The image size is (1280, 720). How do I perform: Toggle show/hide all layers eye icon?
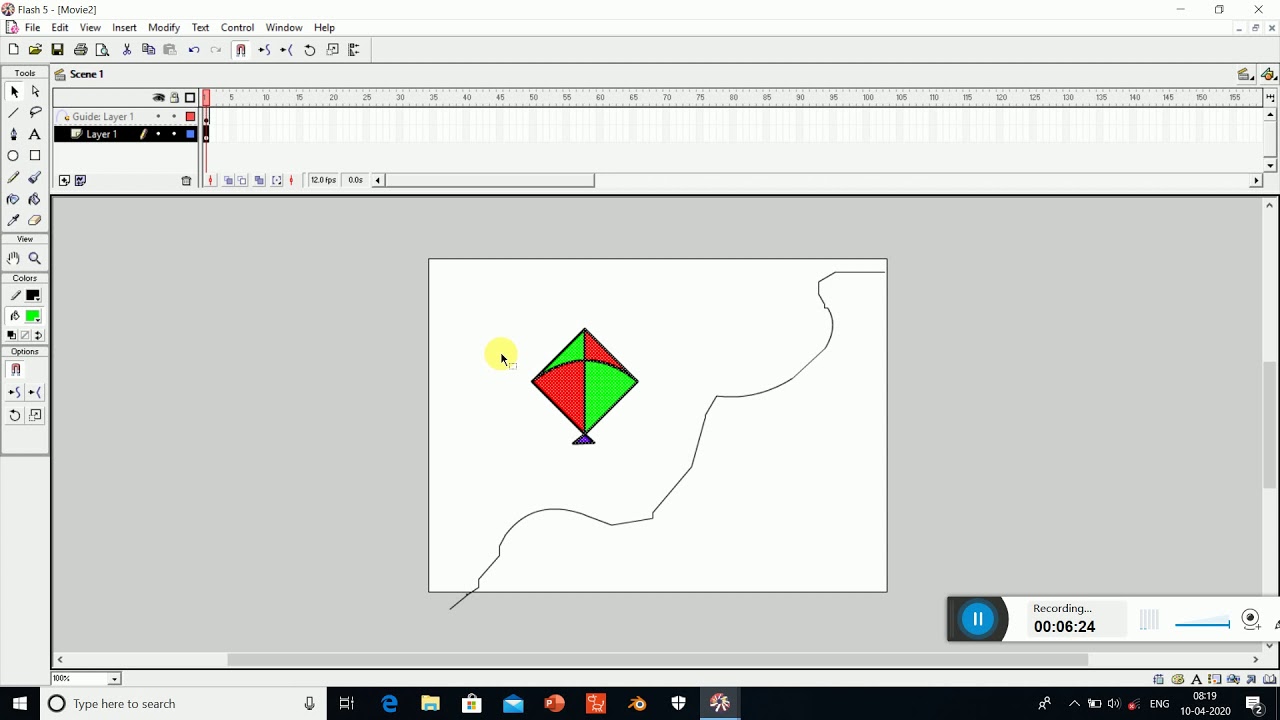coord(158,98)
